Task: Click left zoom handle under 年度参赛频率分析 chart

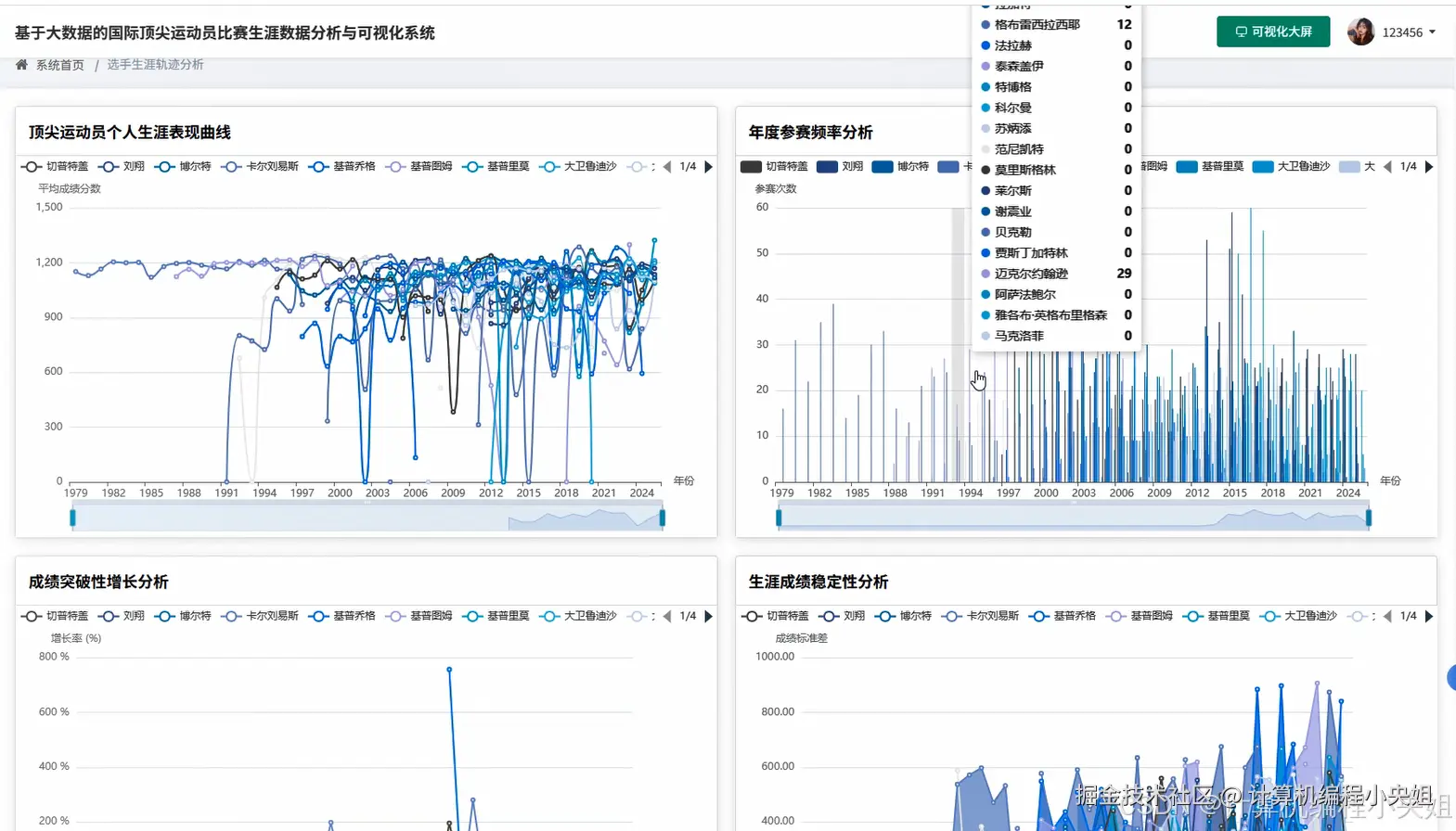Action: pyautogui.click(x=779, y=518)
